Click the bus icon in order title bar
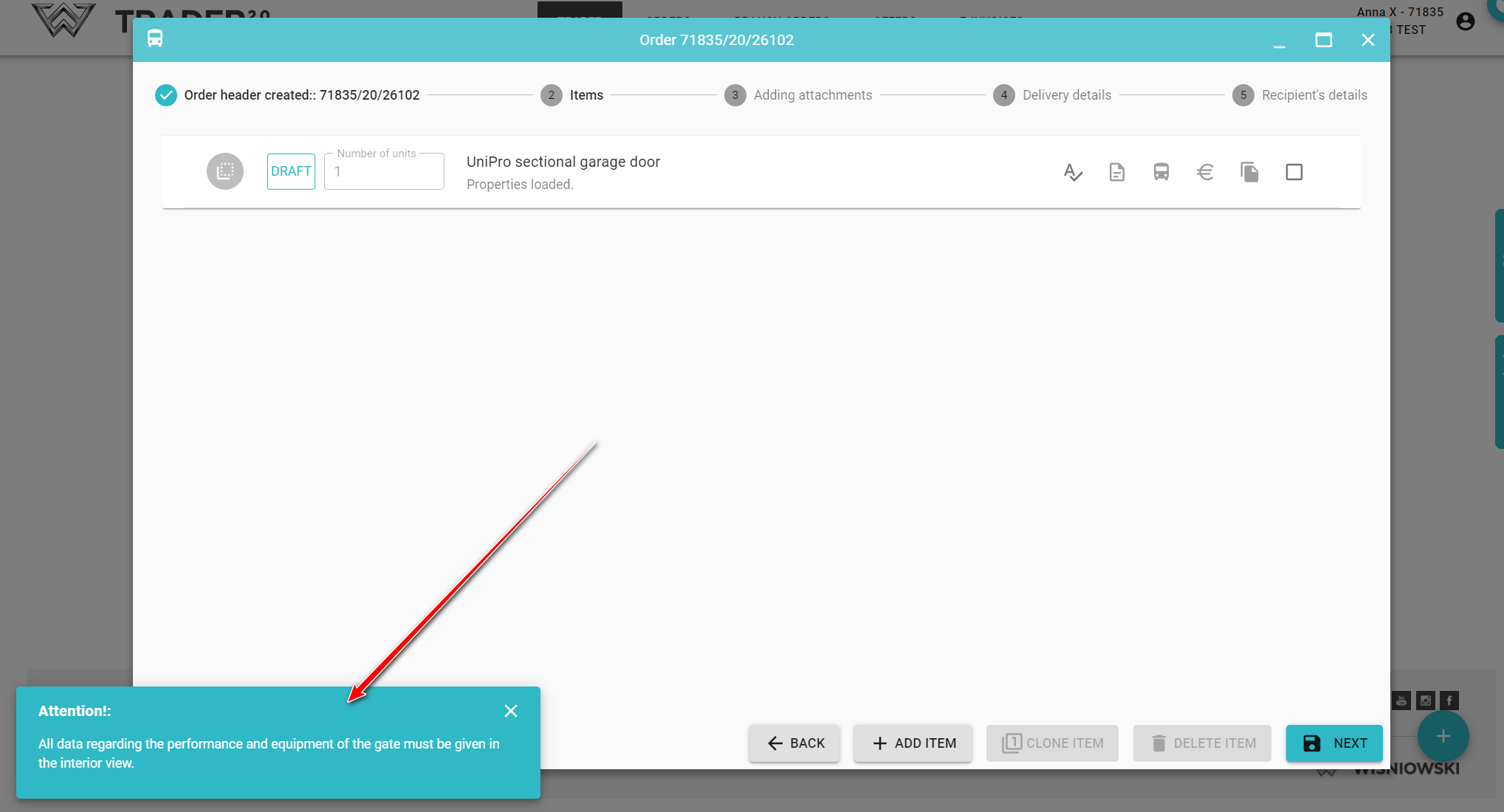 [x=155, y=39]
